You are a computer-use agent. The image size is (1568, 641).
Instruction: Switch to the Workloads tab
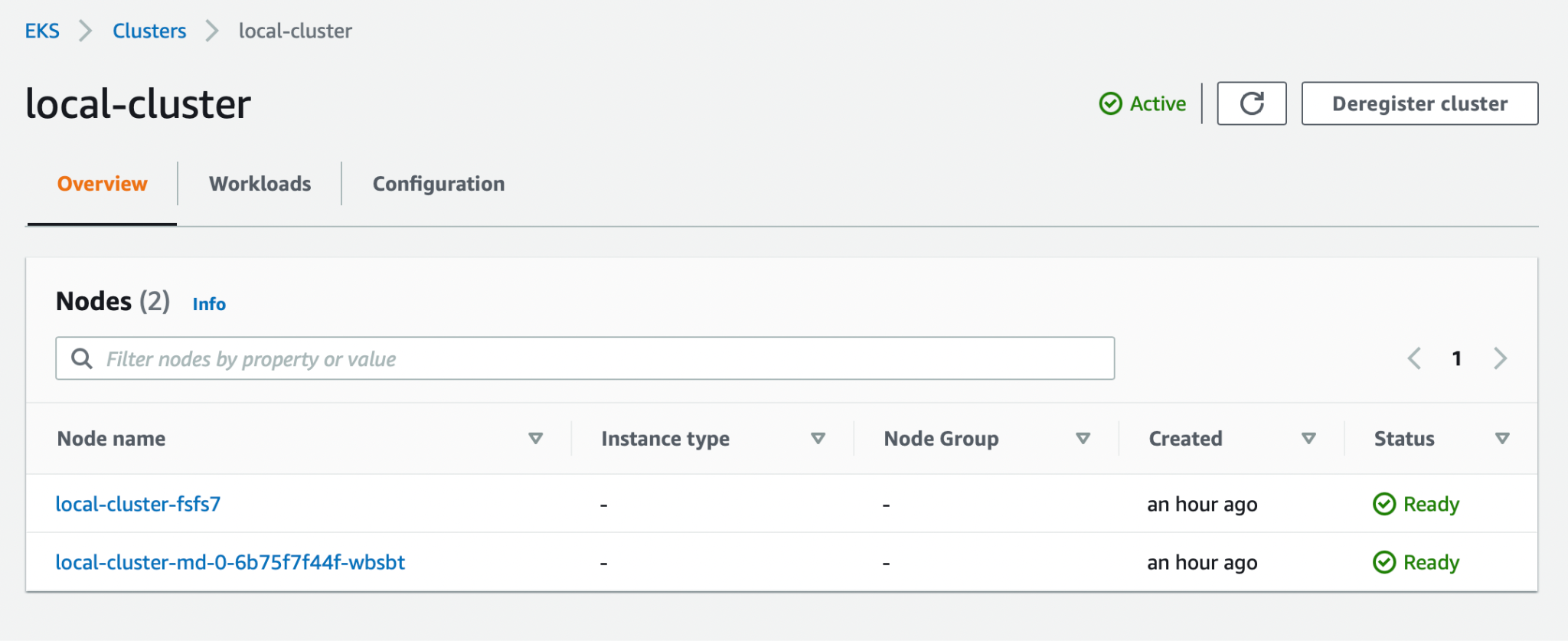260,184
